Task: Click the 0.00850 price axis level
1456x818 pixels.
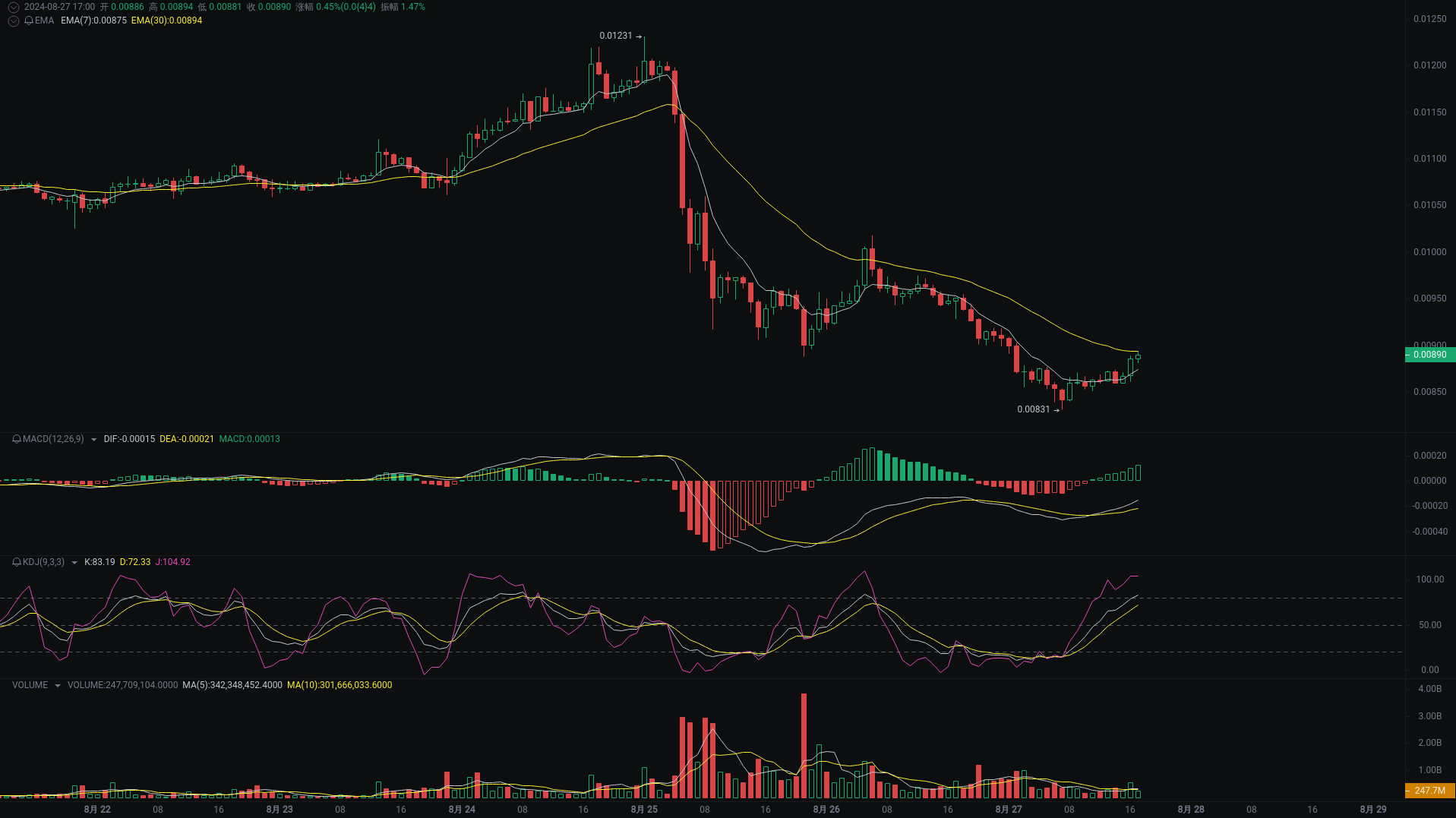Action: click(1429, 392)
